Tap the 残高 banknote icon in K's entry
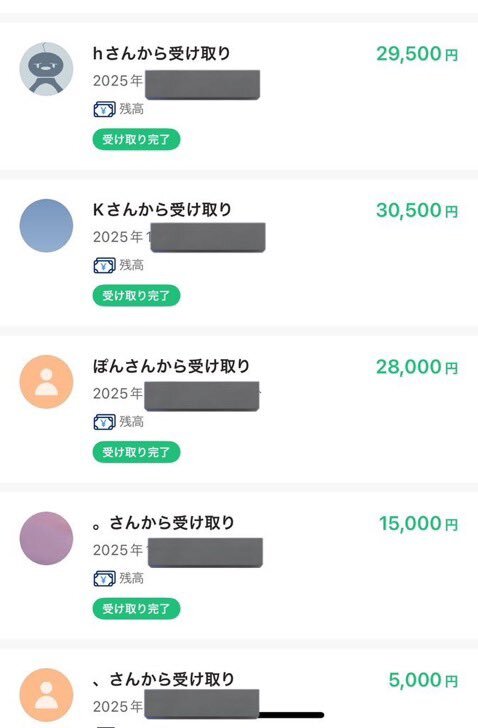This screenshot has height=728, width=478. (x=104, y=266)
